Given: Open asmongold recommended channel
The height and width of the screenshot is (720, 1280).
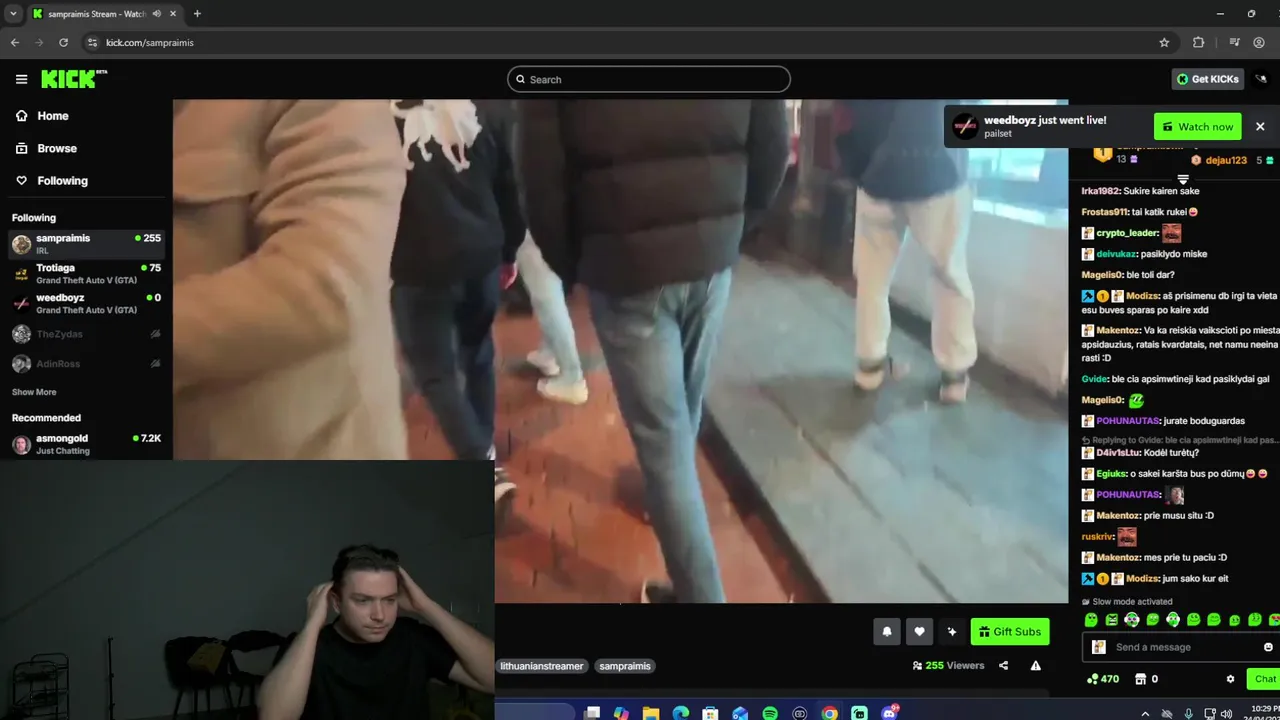Looking at the screenshot, I should [86, 444].
